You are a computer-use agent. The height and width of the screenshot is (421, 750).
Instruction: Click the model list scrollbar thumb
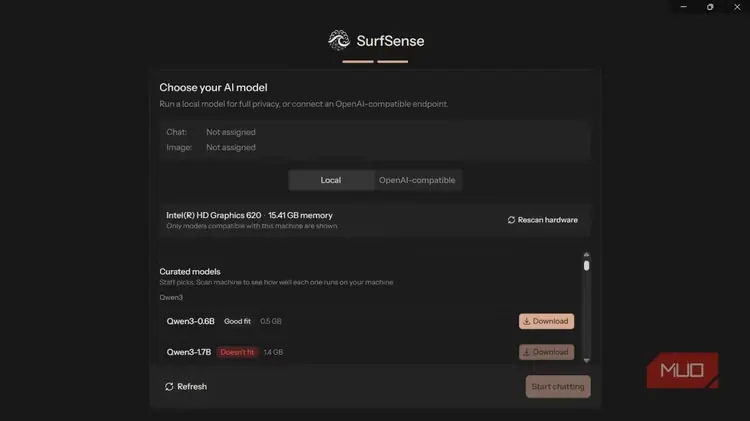pyautogui.click(x=586, y=266)
